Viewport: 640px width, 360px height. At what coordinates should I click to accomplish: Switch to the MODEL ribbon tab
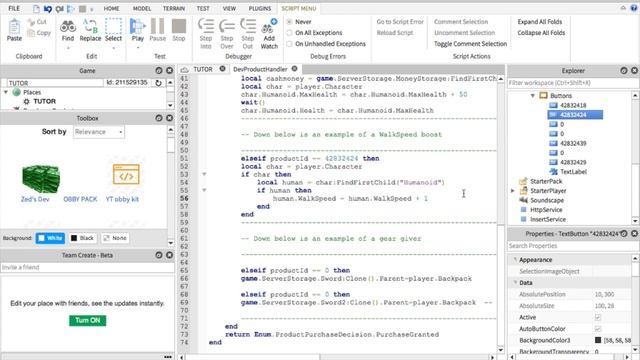pyautogui.click(x=142, y=8)
